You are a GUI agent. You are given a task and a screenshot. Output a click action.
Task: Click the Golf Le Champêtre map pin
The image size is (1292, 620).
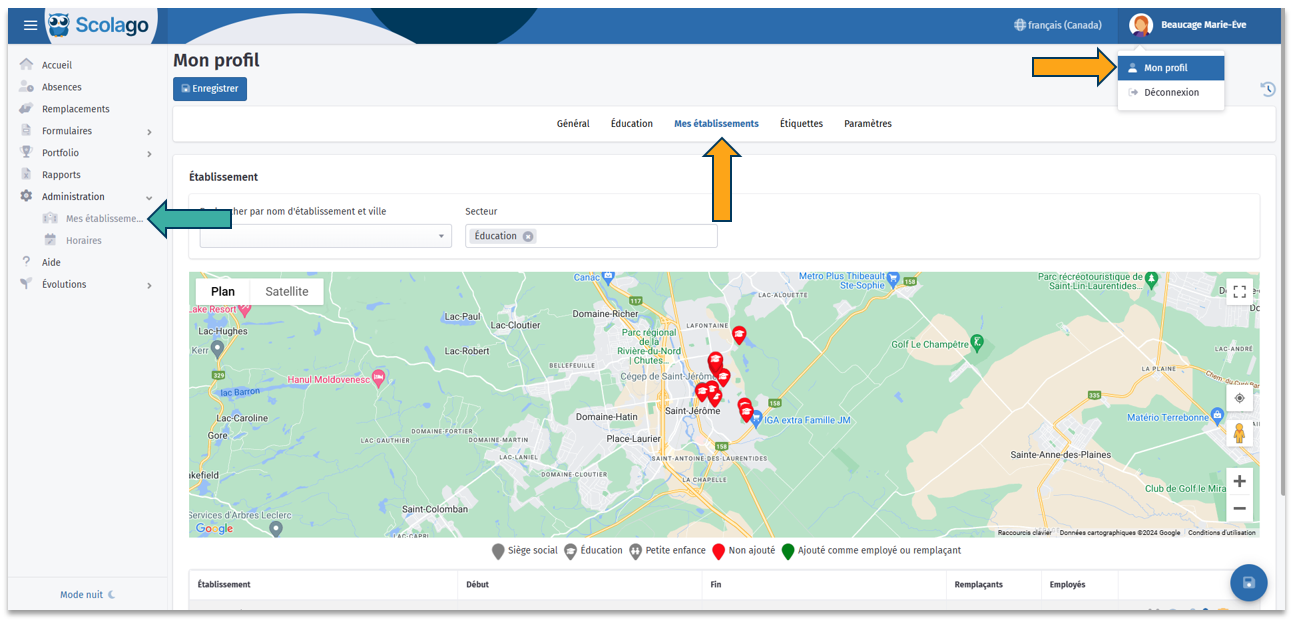coord(977,343)
